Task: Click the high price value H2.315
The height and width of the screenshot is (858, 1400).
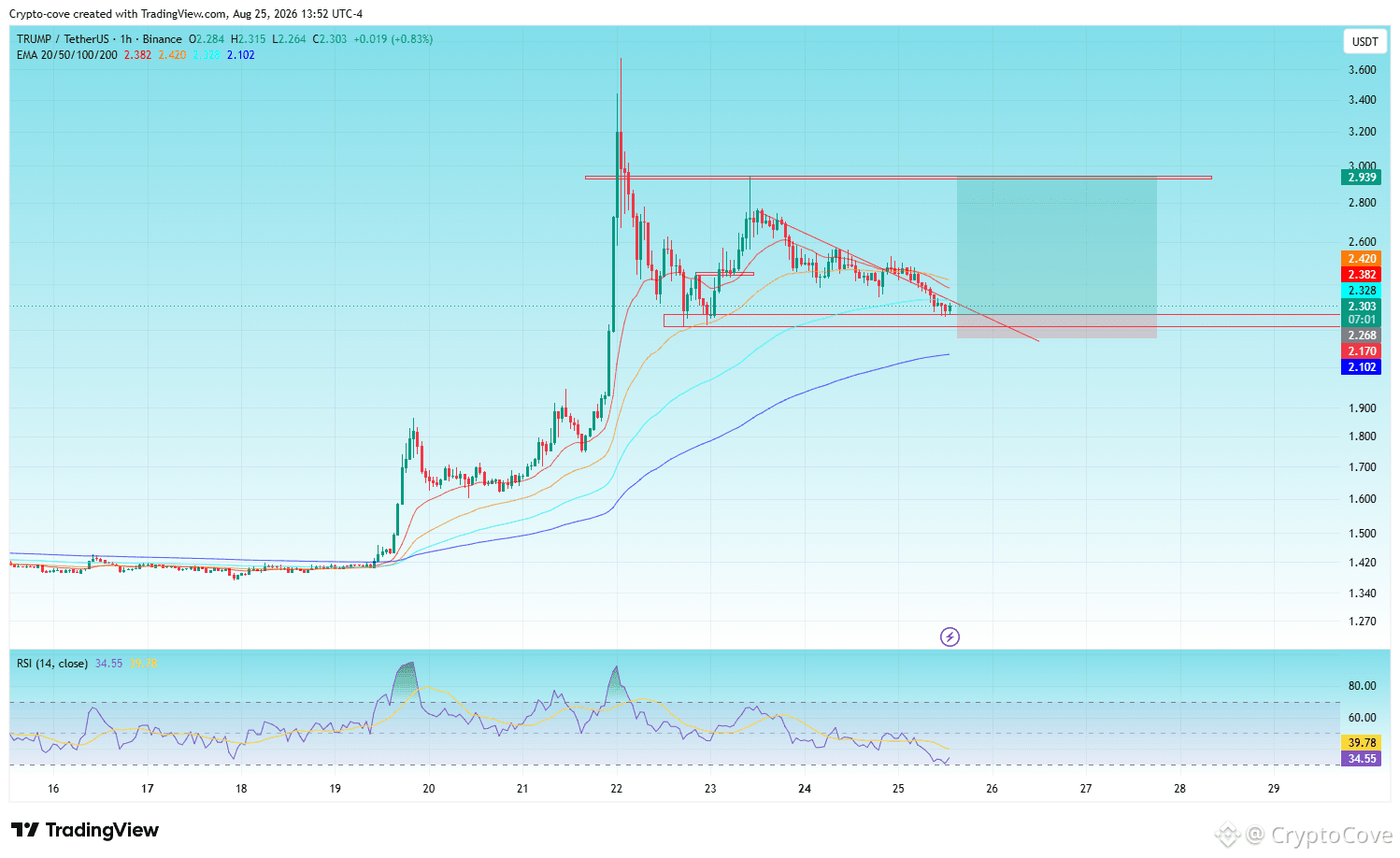Action: [x=249, y=39]
